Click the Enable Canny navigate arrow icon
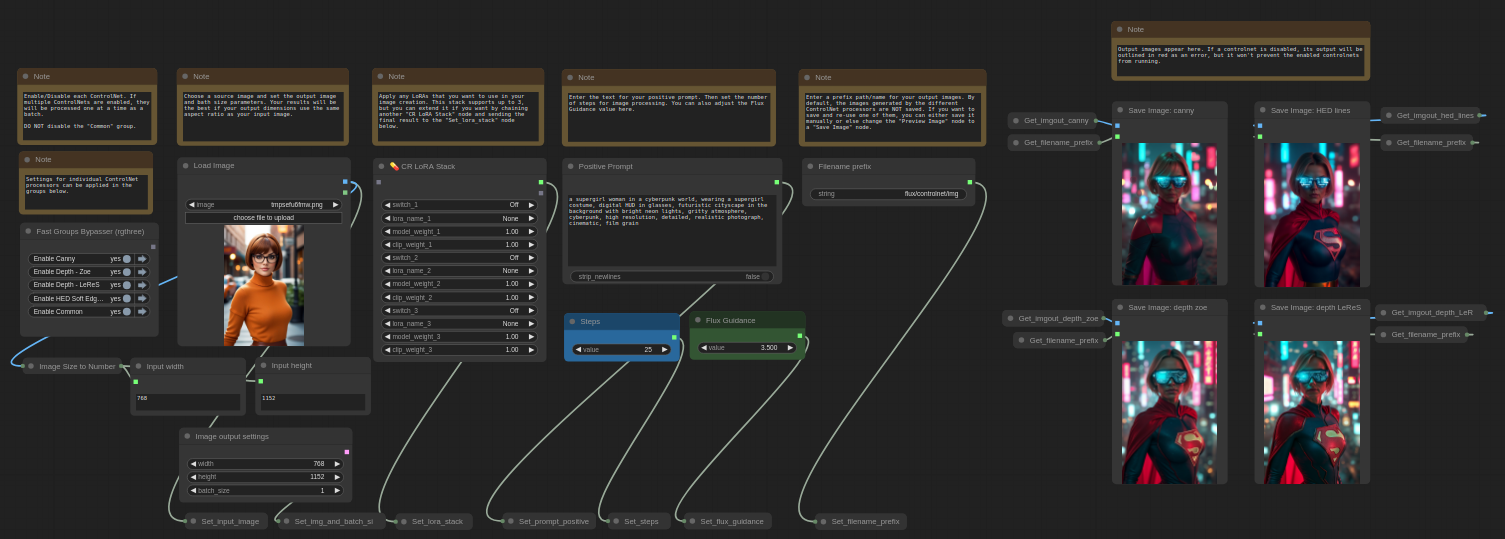Image resolution: width=1505 pixels, height=539 pixels. point(142,259)
